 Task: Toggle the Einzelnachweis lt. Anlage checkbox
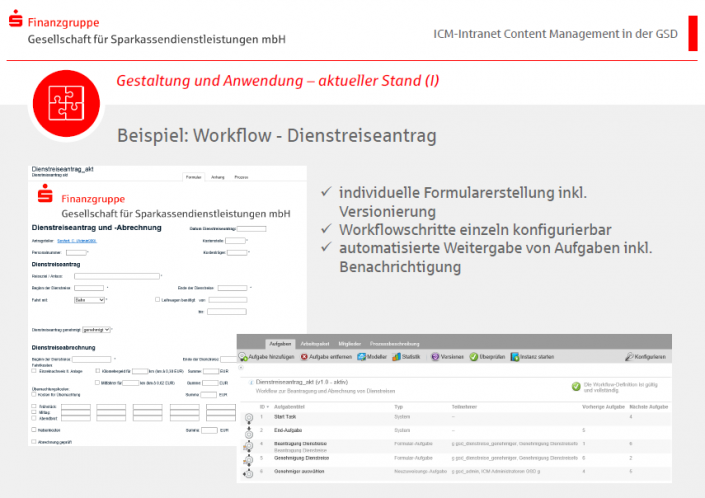[34, 371]
